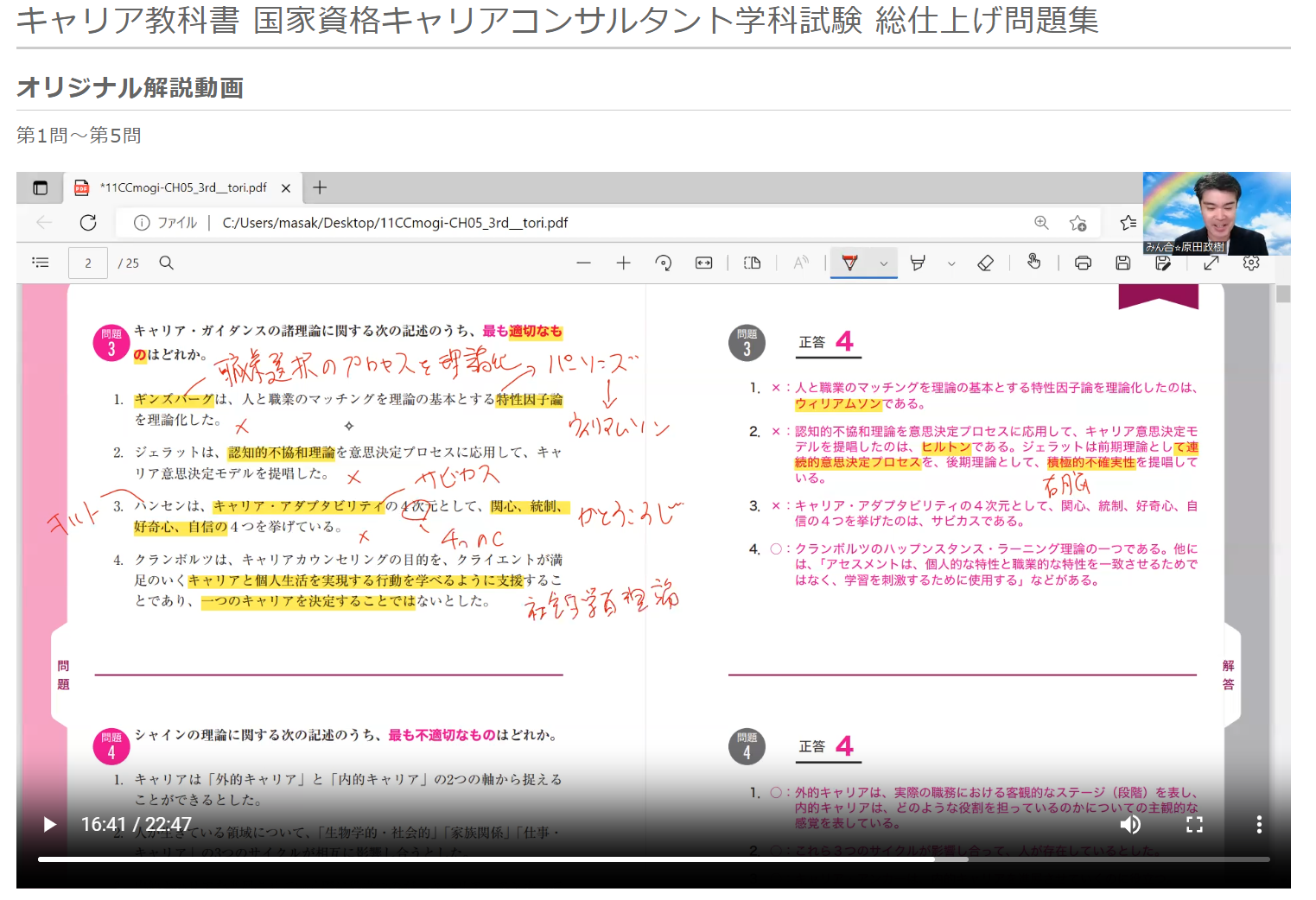1316x900 pixels.
Task: Click the browser back arrow
Action: 44,223
